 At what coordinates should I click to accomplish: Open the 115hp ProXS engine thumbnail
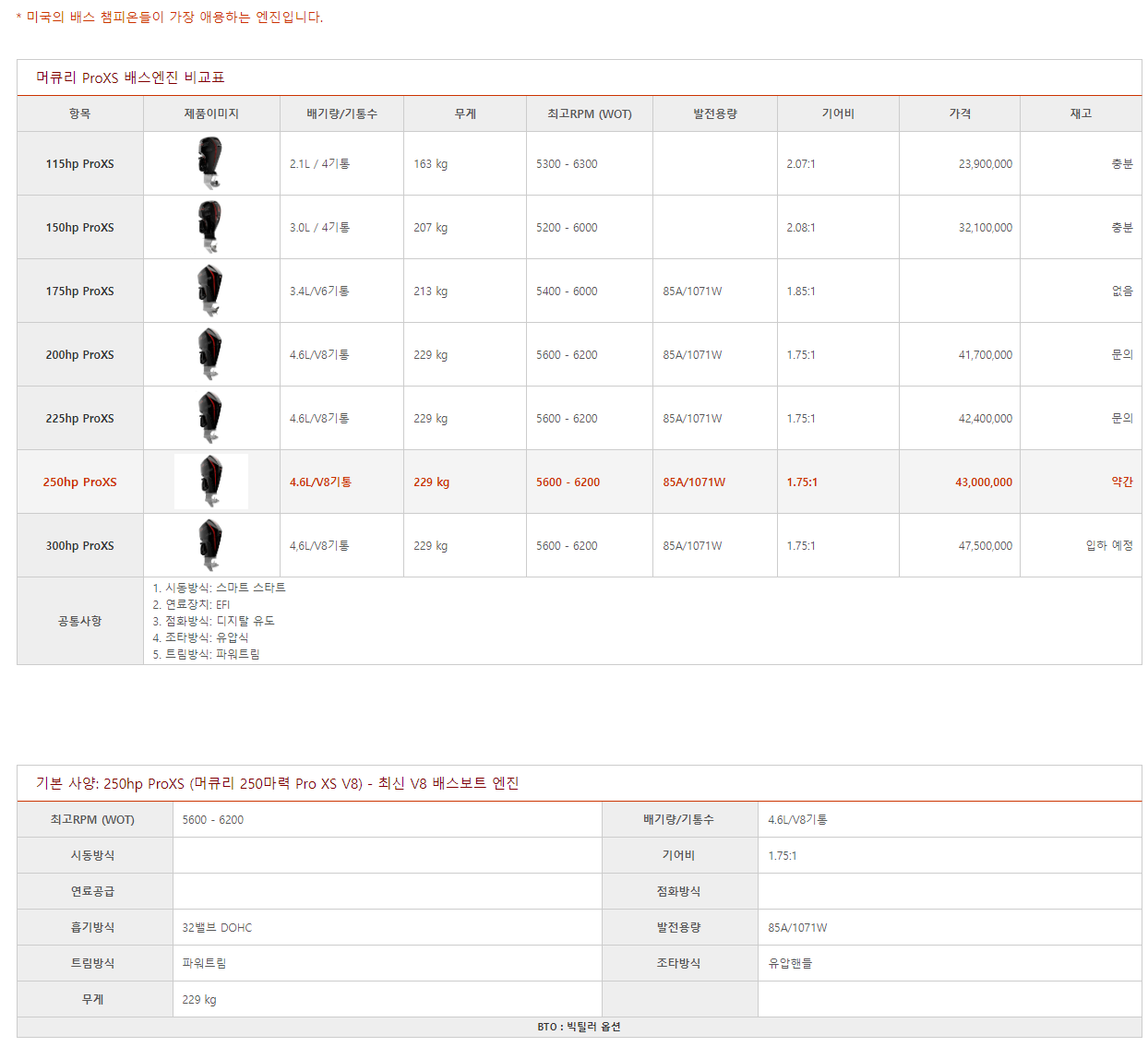coord(210,163)
